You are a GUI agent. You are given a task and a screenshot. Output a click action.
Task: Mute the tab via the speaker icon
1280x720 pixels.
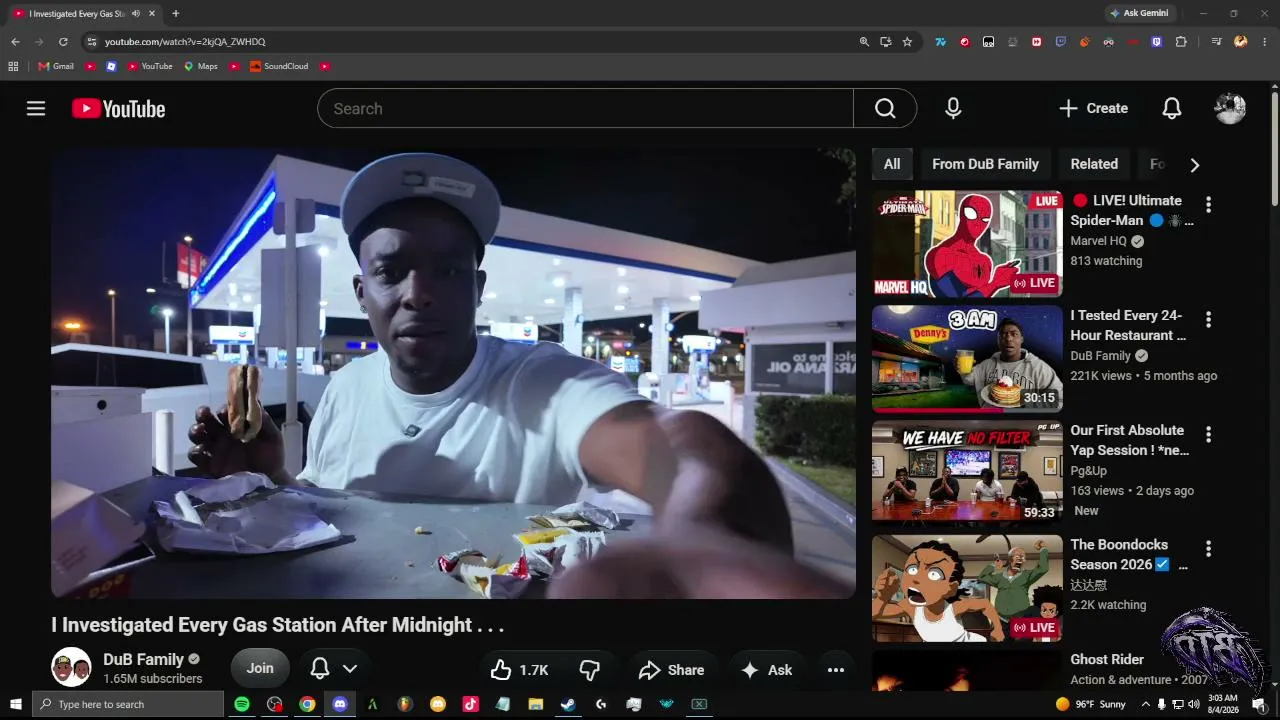pos(136,14)
